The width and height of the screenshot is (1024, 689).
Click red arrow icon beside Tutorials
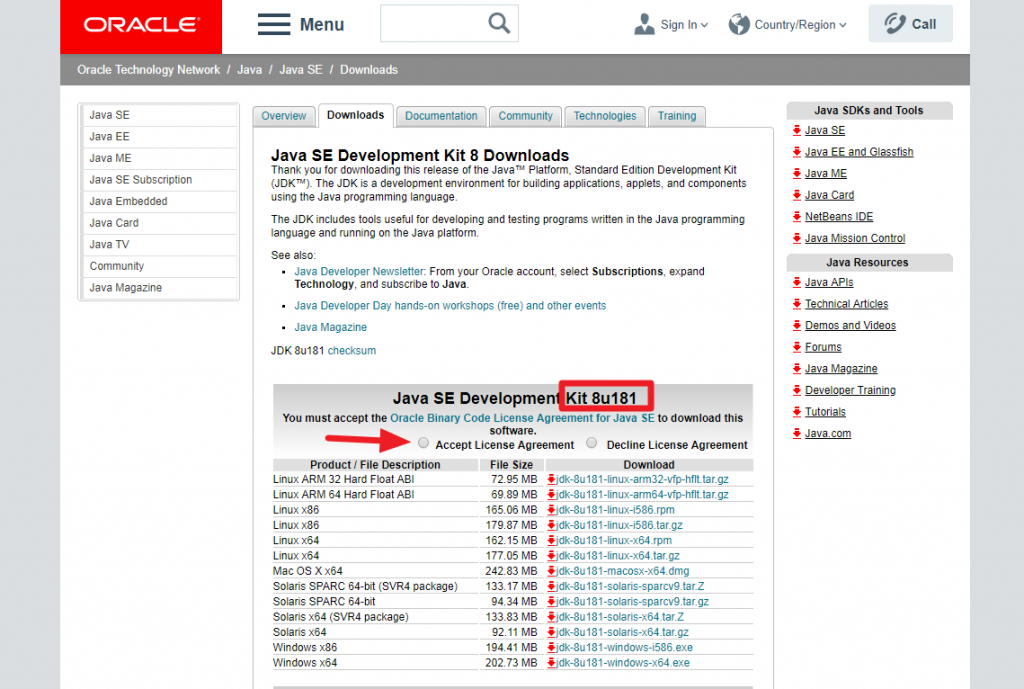797,411
